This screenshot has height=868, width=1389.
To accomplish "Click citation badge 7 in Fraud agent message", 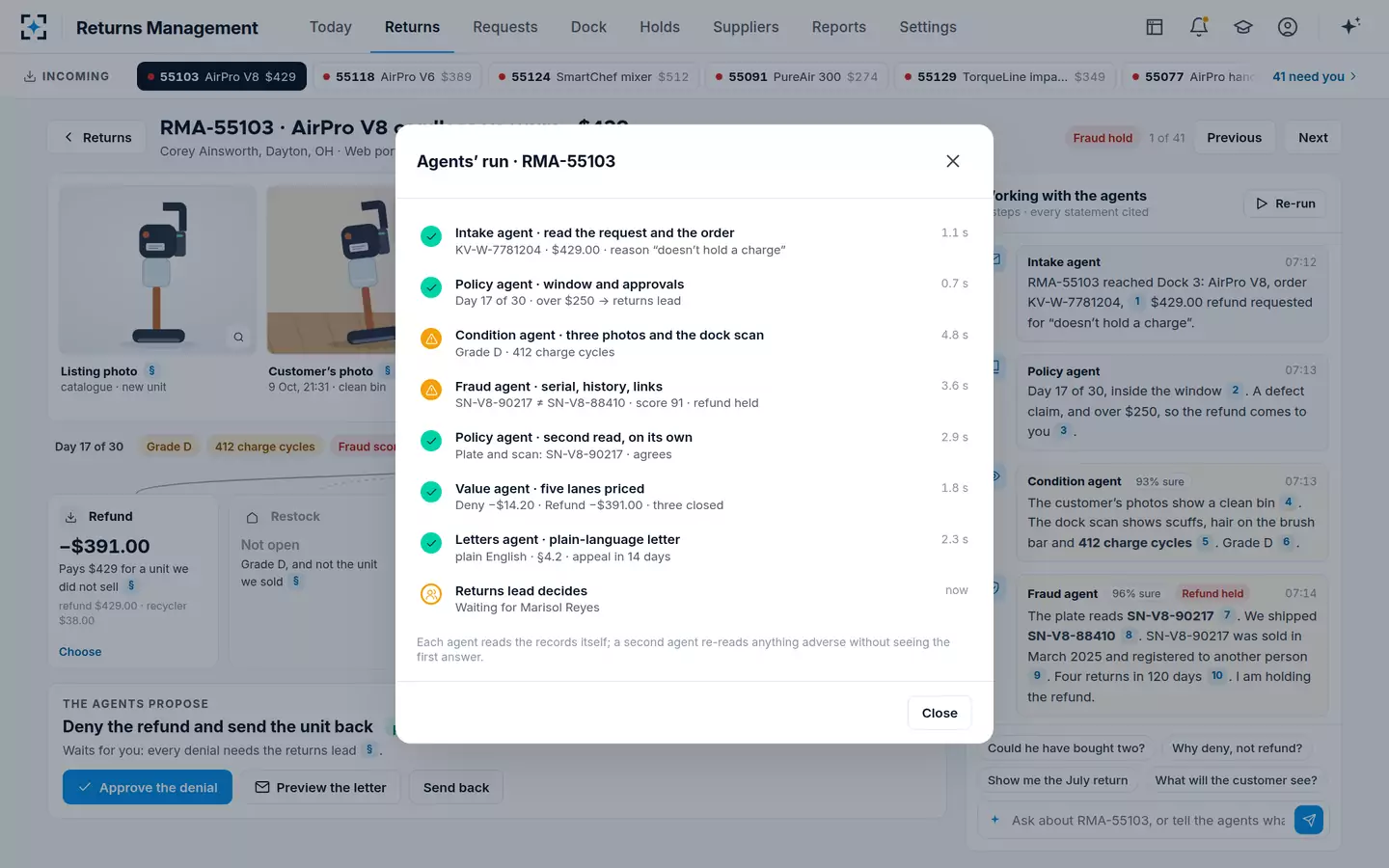I will (1227, 615).
